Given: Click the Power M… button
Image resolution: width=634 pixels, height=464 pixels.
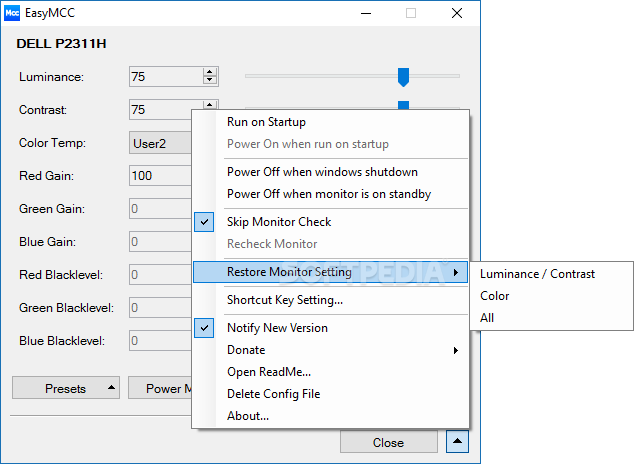Looking at the screenshot, I should [x=160, y=388].
